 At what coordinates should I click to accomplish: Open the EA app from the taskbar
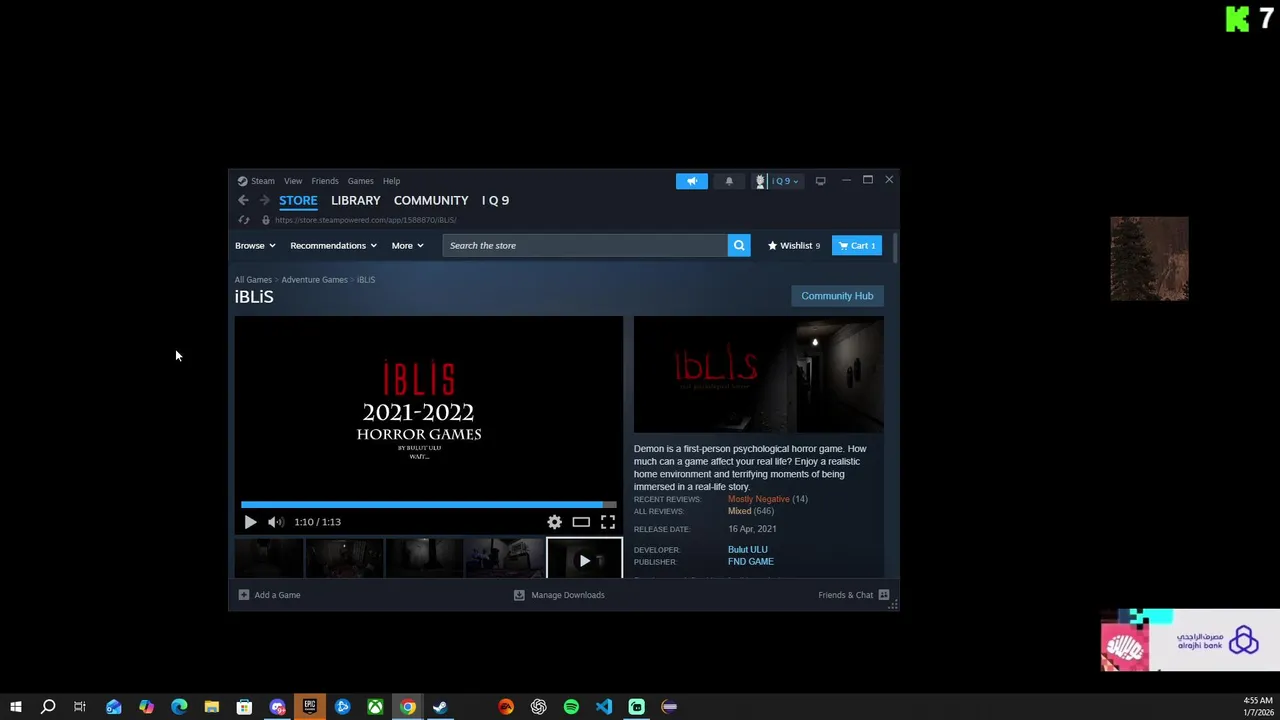click(506, 707)
